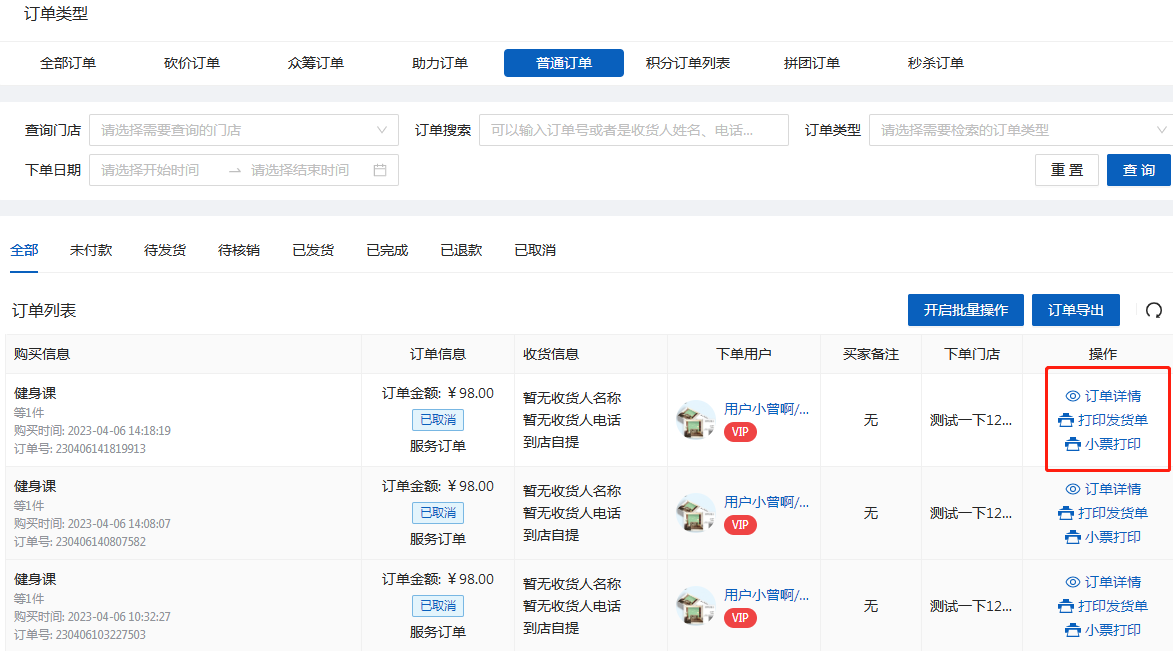Open the 积分订单列表 tab
Screen dimensions: 1173x651
point(688,63)
